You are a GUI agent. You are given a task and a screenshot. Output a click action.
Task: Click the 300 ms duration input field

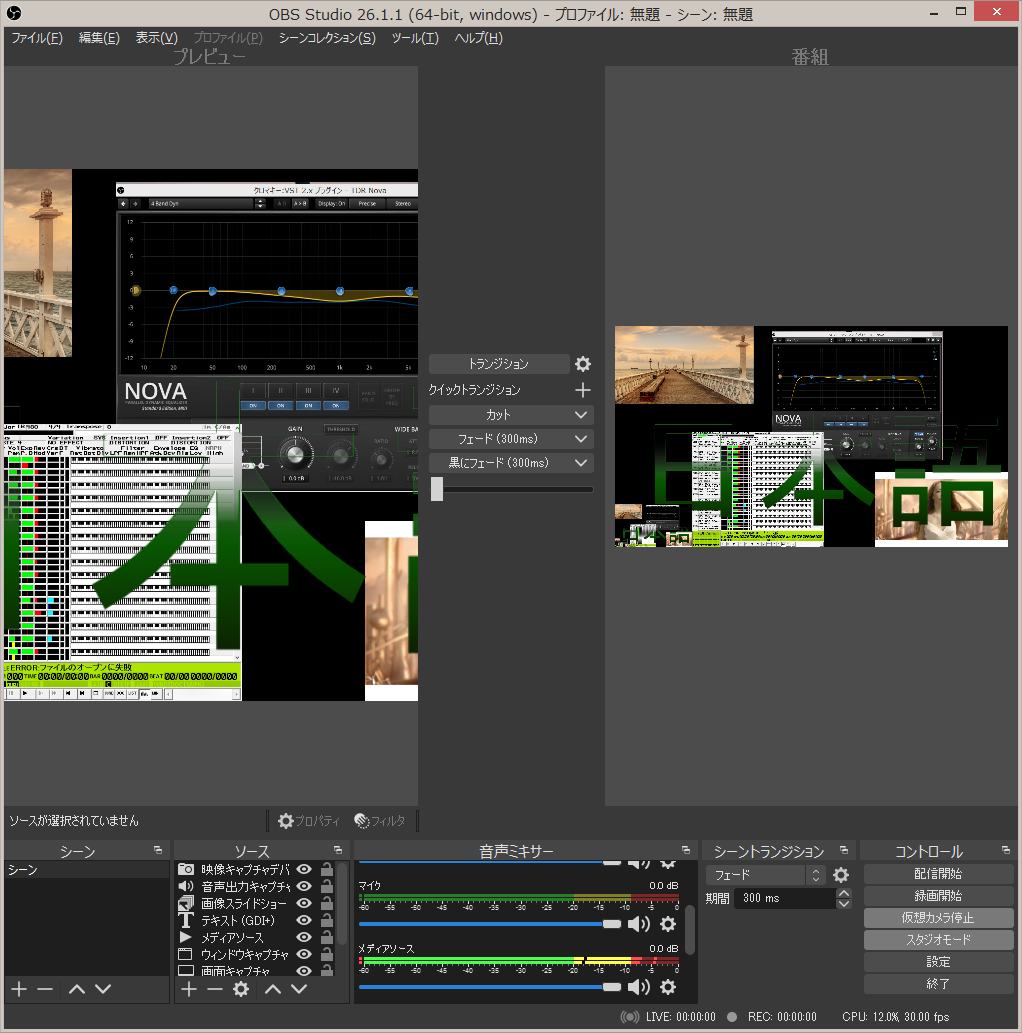(x=787, y=898)
